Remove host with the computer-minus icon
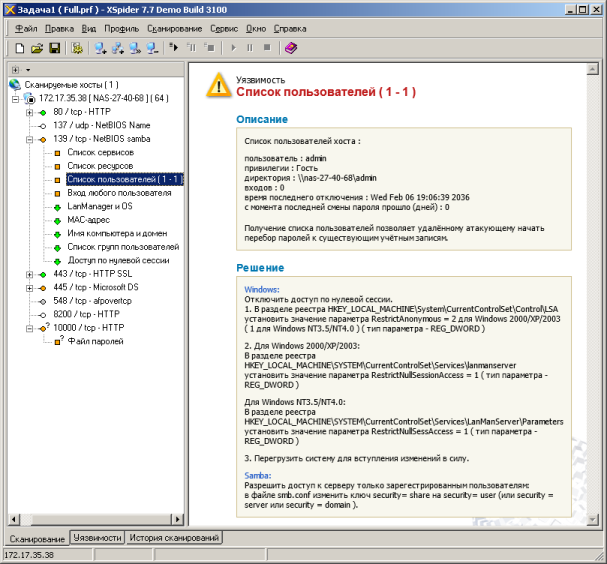Image resolution: width=607 pixels, height=564 pixels. 152,48
